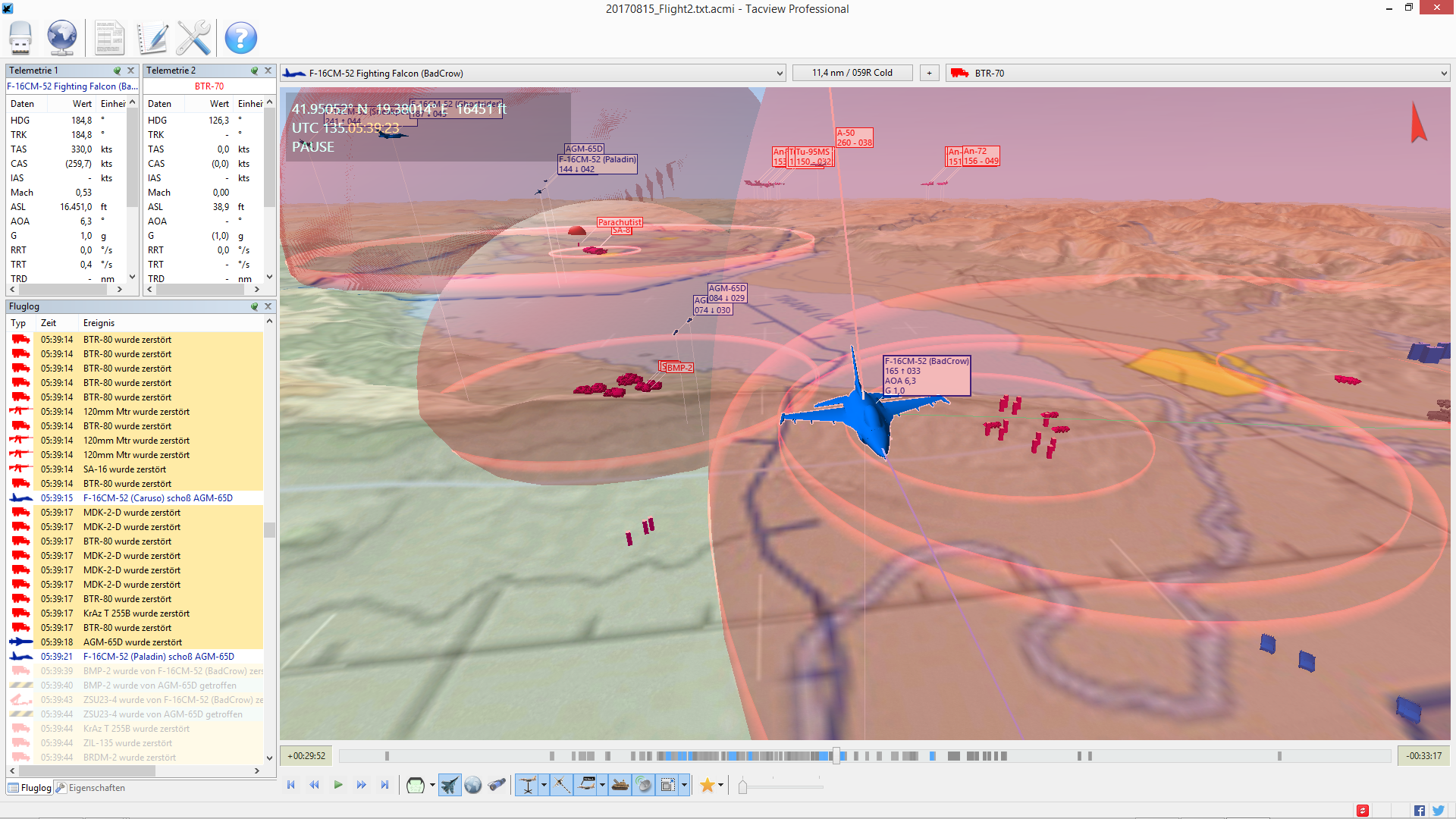Click the red notification icon in status bar
This screenshot has width=1456, height=819.
click(1363, 811)
